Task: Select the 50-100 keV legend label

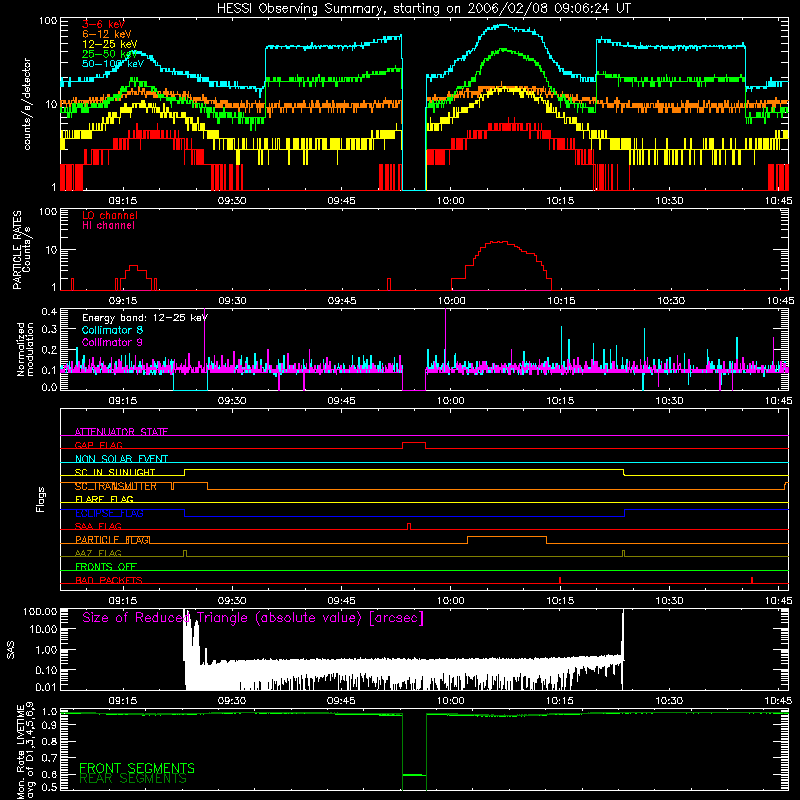Action: point(112,64)
